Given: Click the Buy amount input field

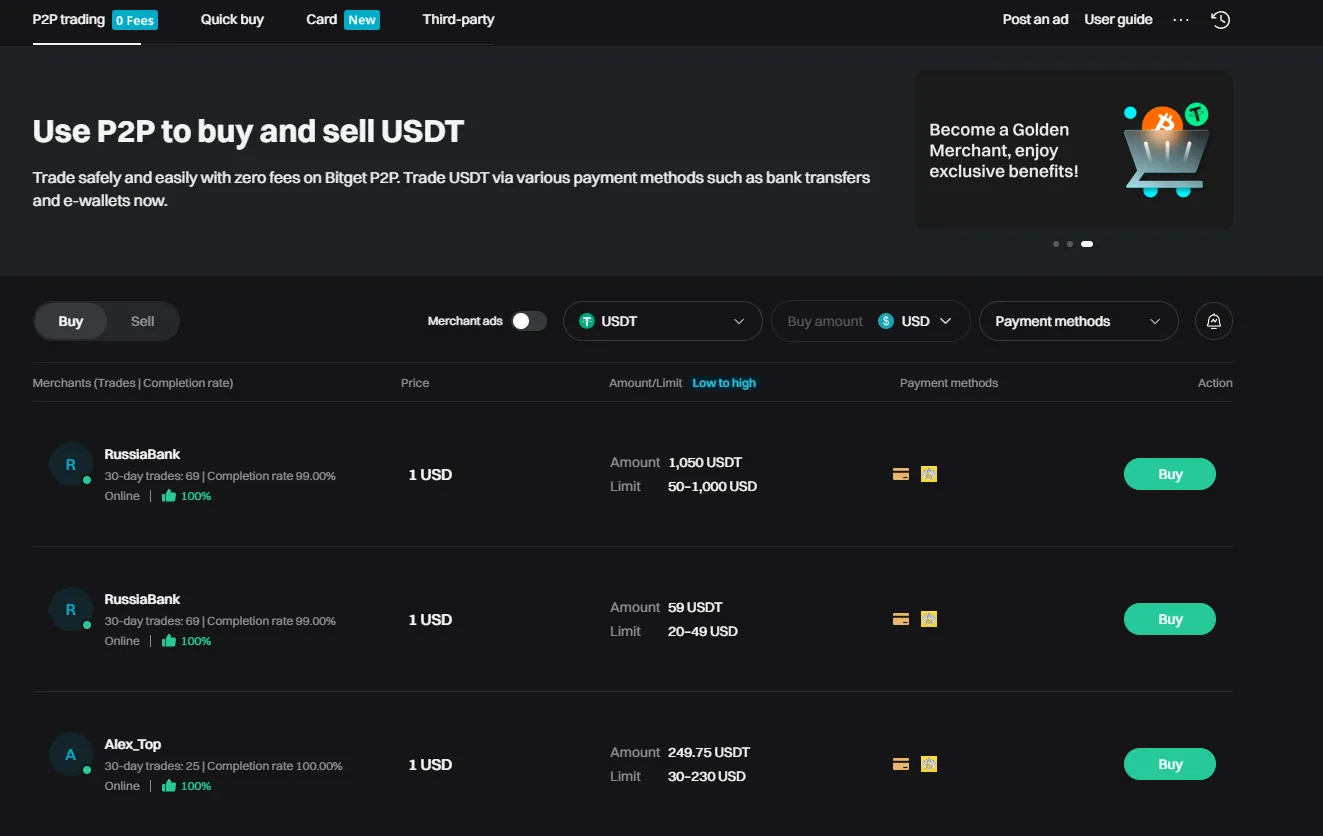Looking at the screenshot, I should [824, 321].
